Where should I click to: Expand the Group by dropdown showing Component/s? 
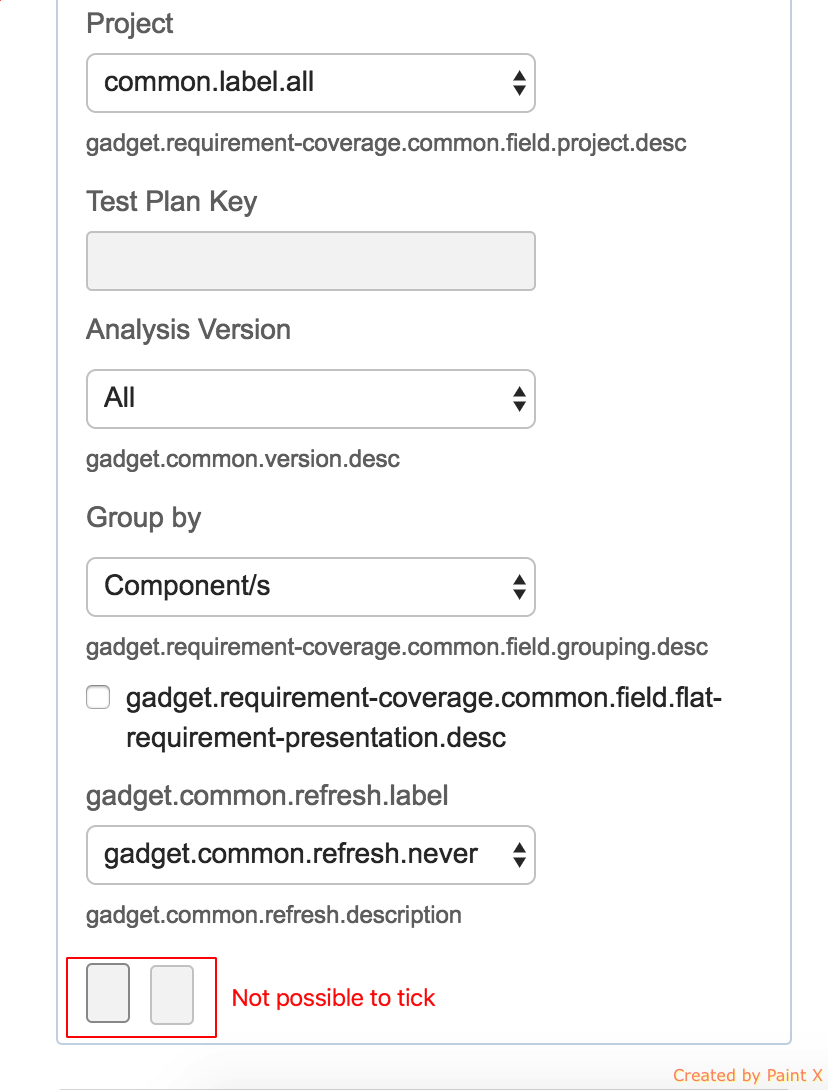300,586
